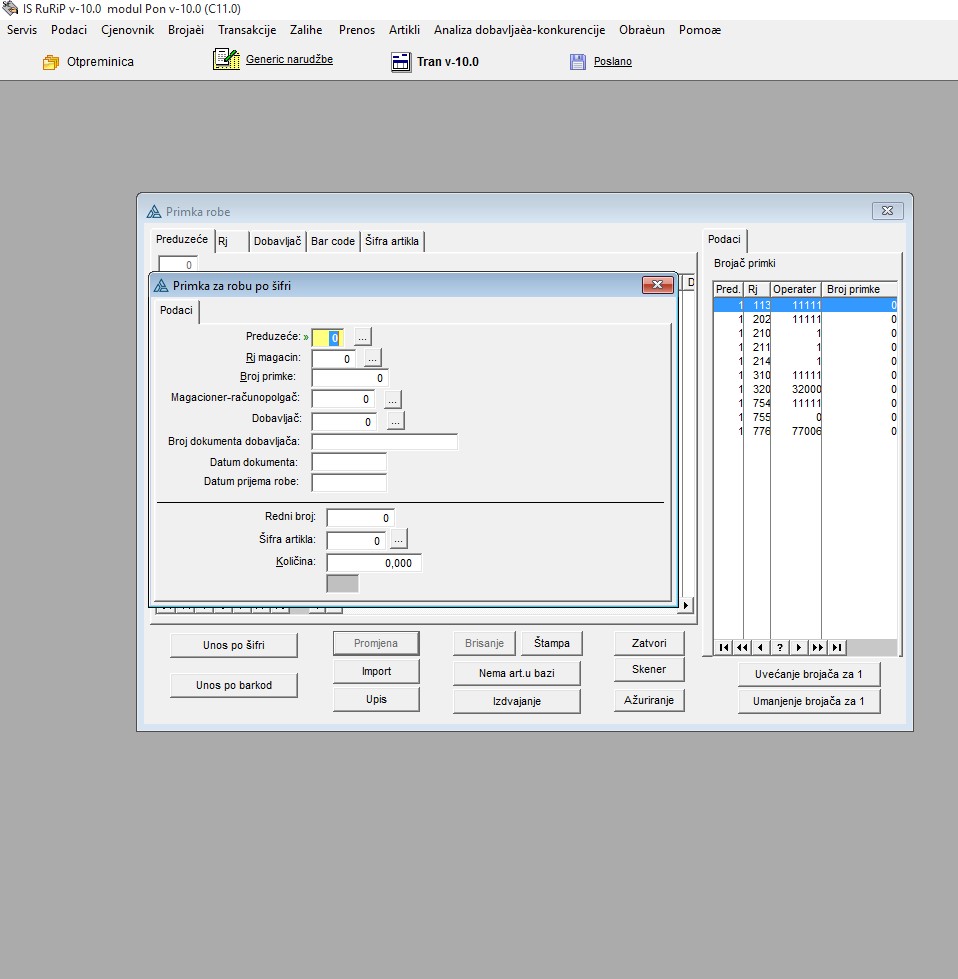Click the Otpreminica folder icon
Image resolution: width=958 pixels, height=979 pixels.
(51, 62)
